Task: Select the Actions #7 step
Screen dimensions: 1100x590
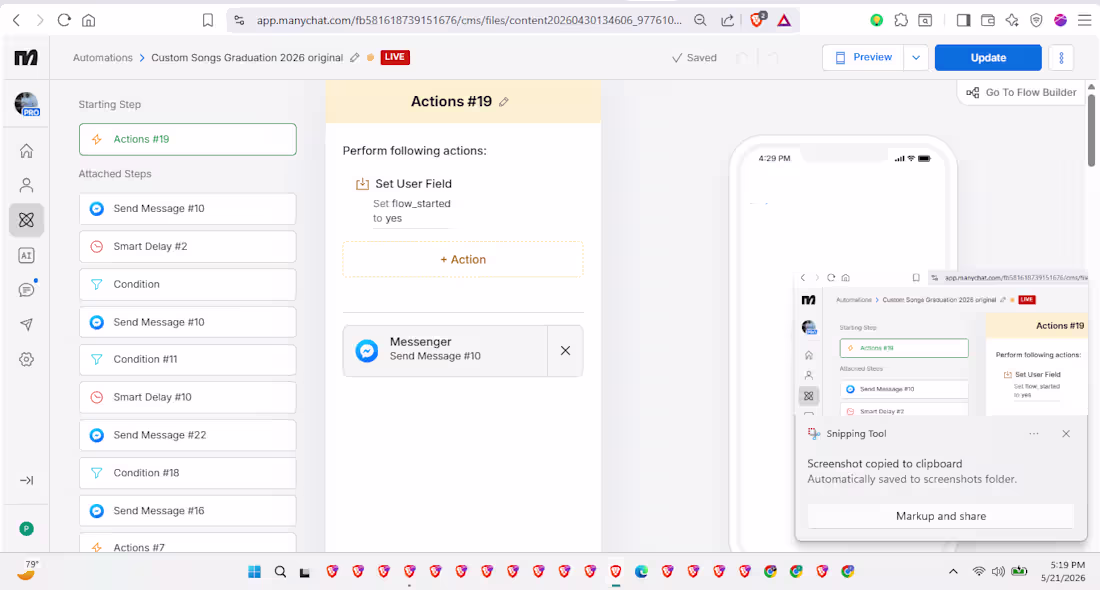Action: (187, 543)
